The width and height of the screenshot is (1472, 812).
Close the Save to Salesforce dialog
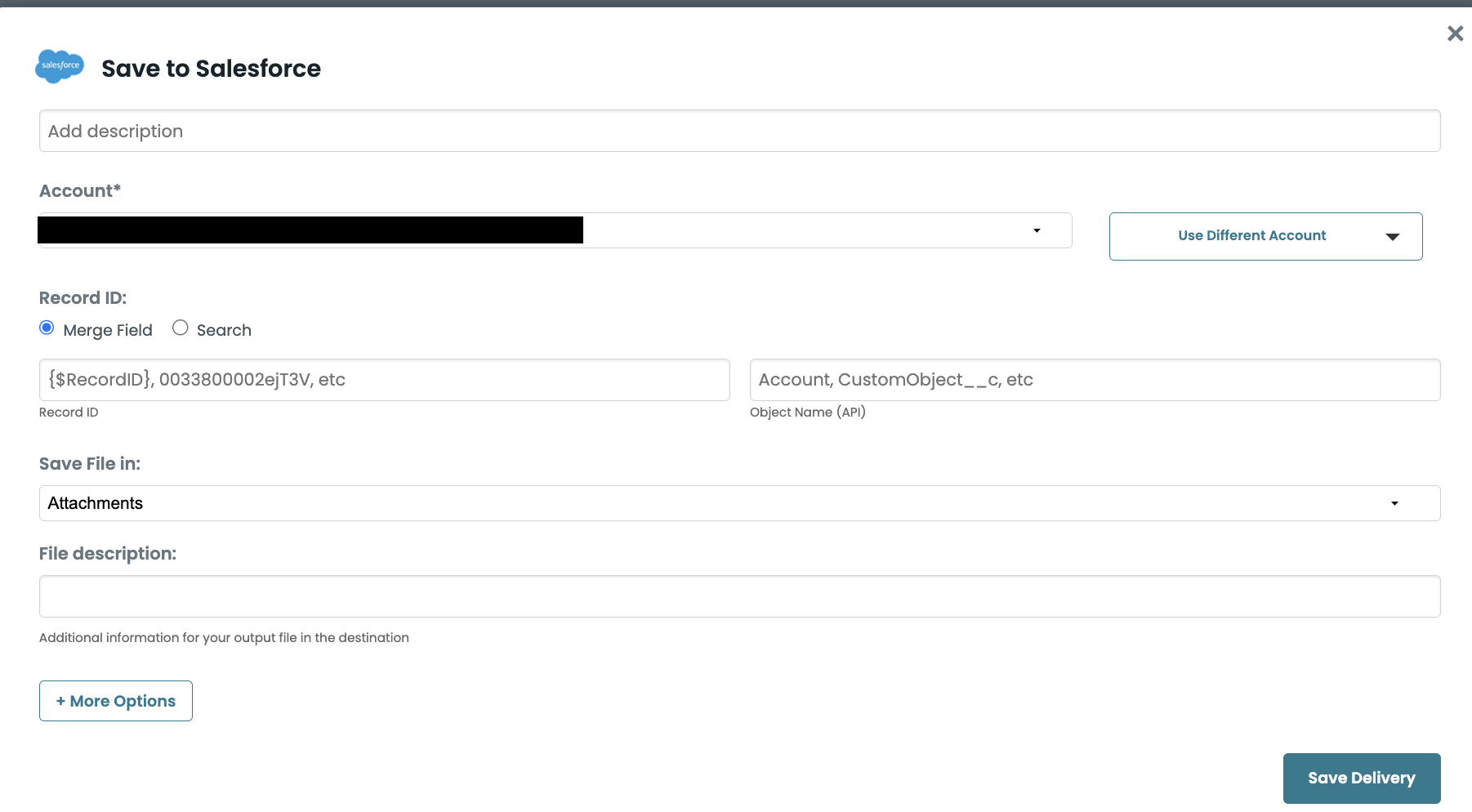click(x=1455, y=33)
